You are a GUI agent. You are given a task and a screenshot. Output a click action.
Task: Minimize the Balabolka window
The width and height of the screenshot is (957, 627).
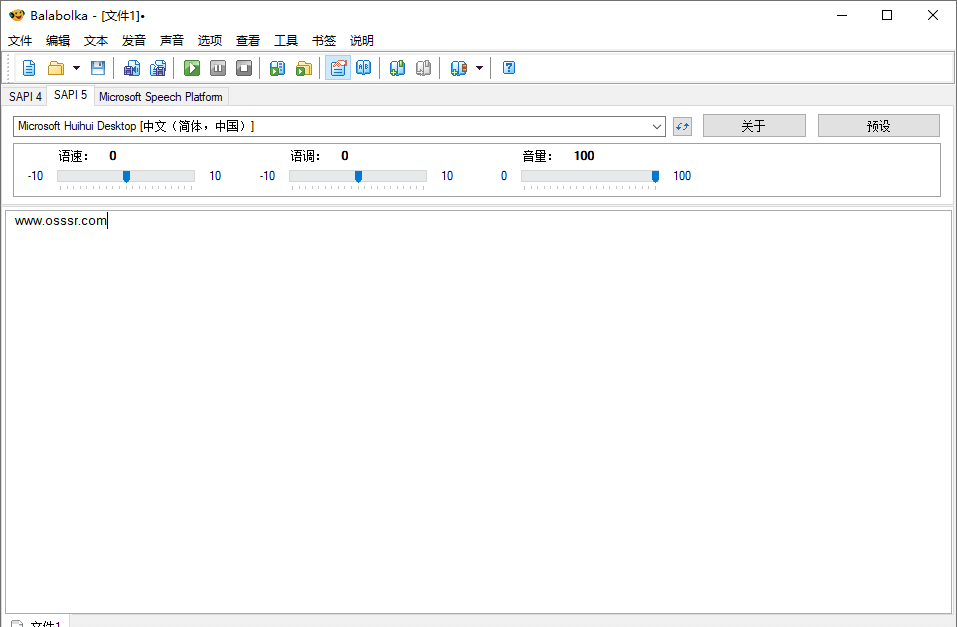[842, 15]
